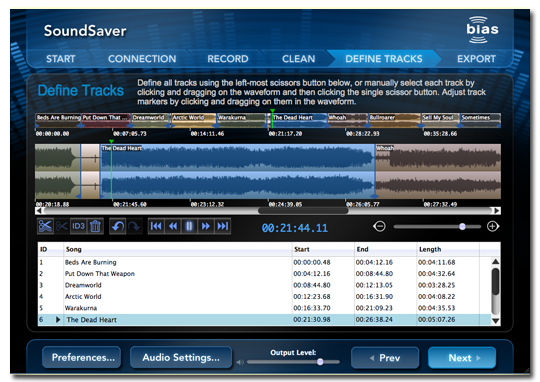Skip to end of track button
The width and height of the screenshot is (540, 382).
coord(222,226)
